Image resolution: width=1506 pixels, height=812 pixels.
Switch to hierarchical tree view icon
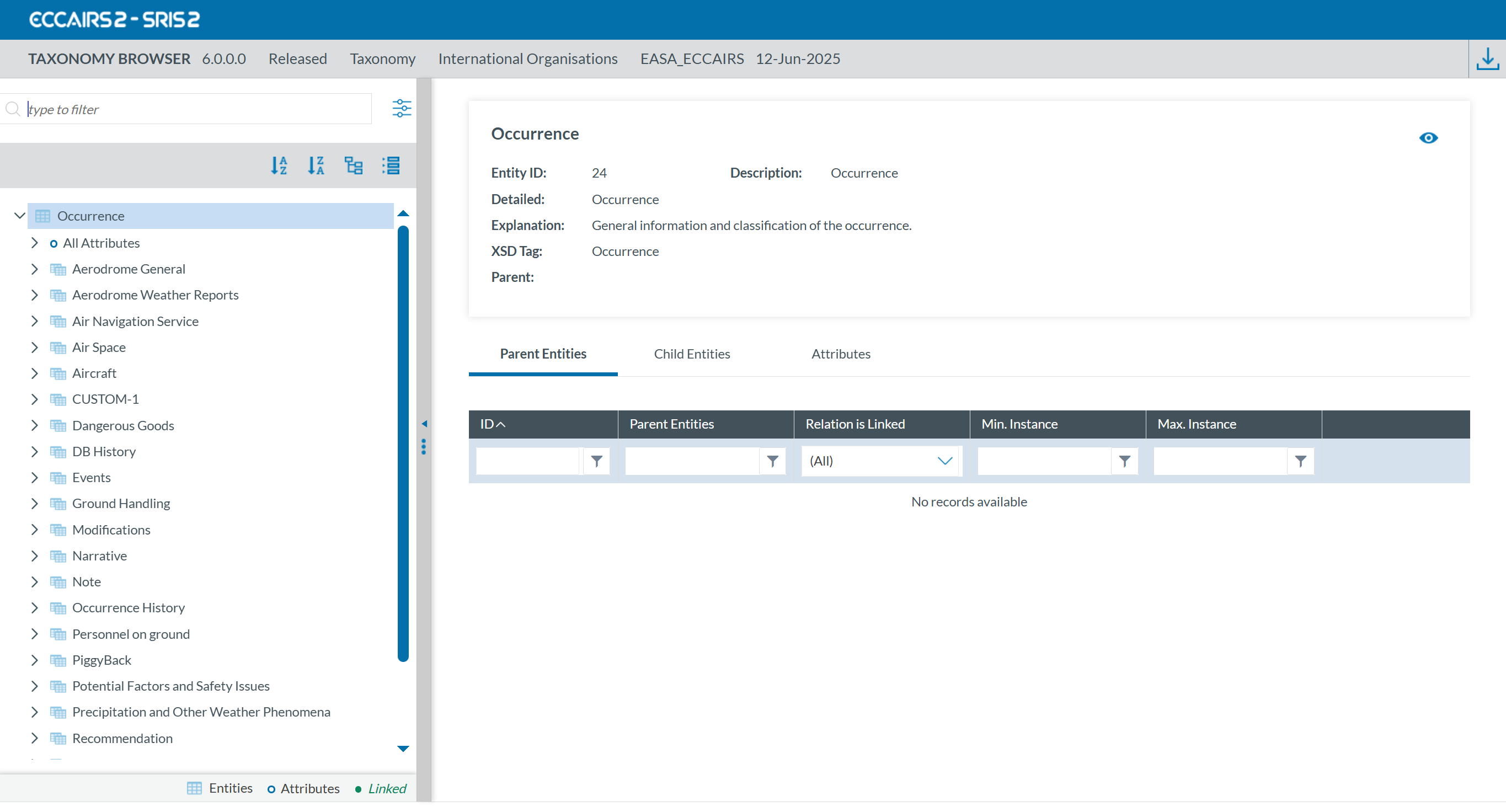click(353, 165)
